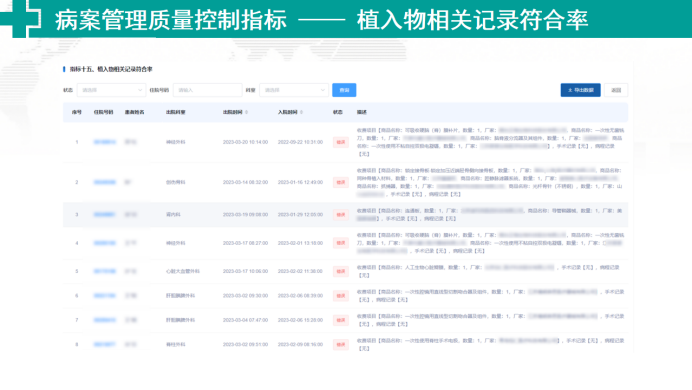
Task: Click the 序号 column header
Action: [x=77, y=112]
